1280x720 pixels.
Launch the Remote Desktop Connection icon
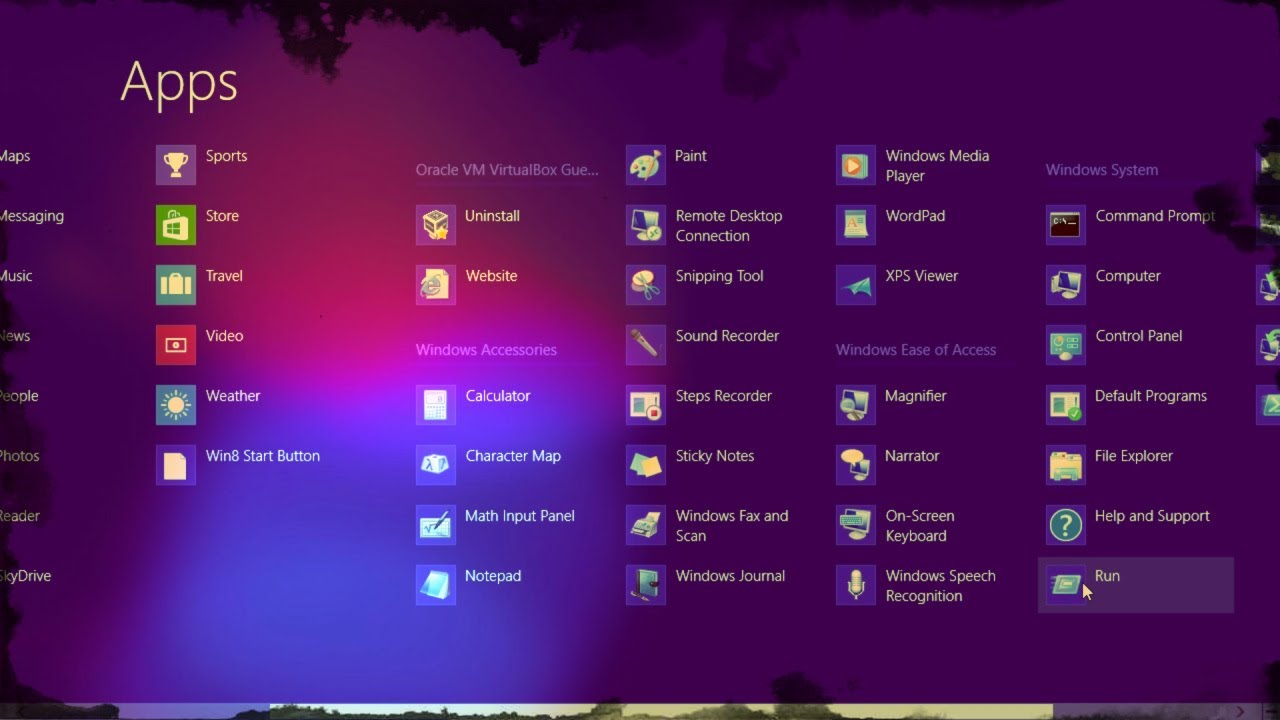coord(646,225)
